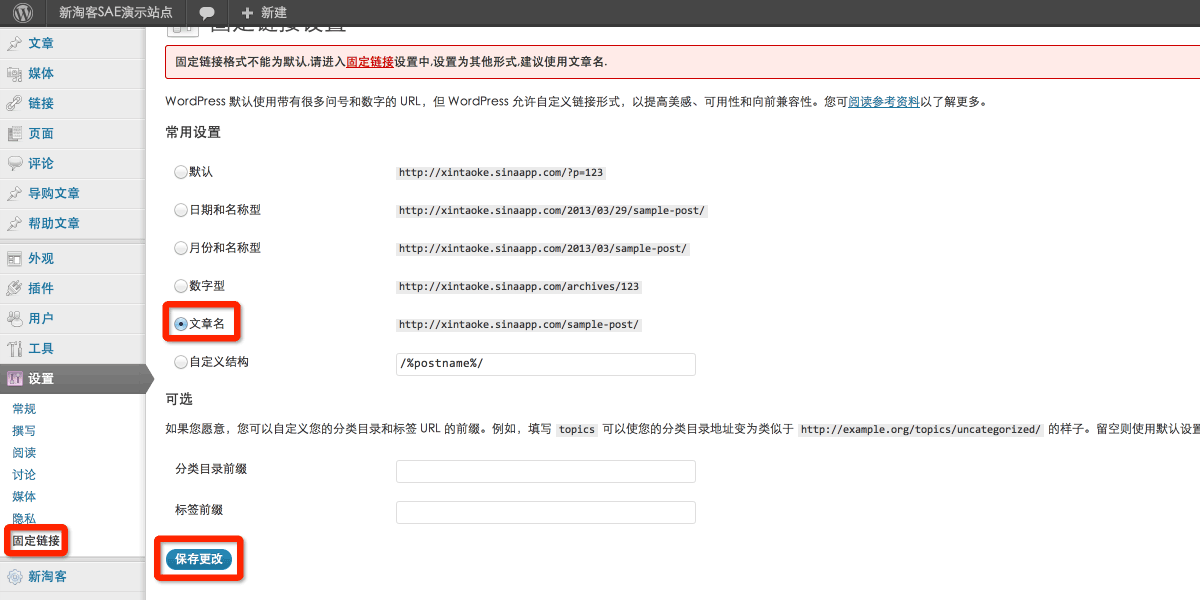1200x600 pixels.
Task: Select the 数字型 radio button
Action: coord(181,286)
